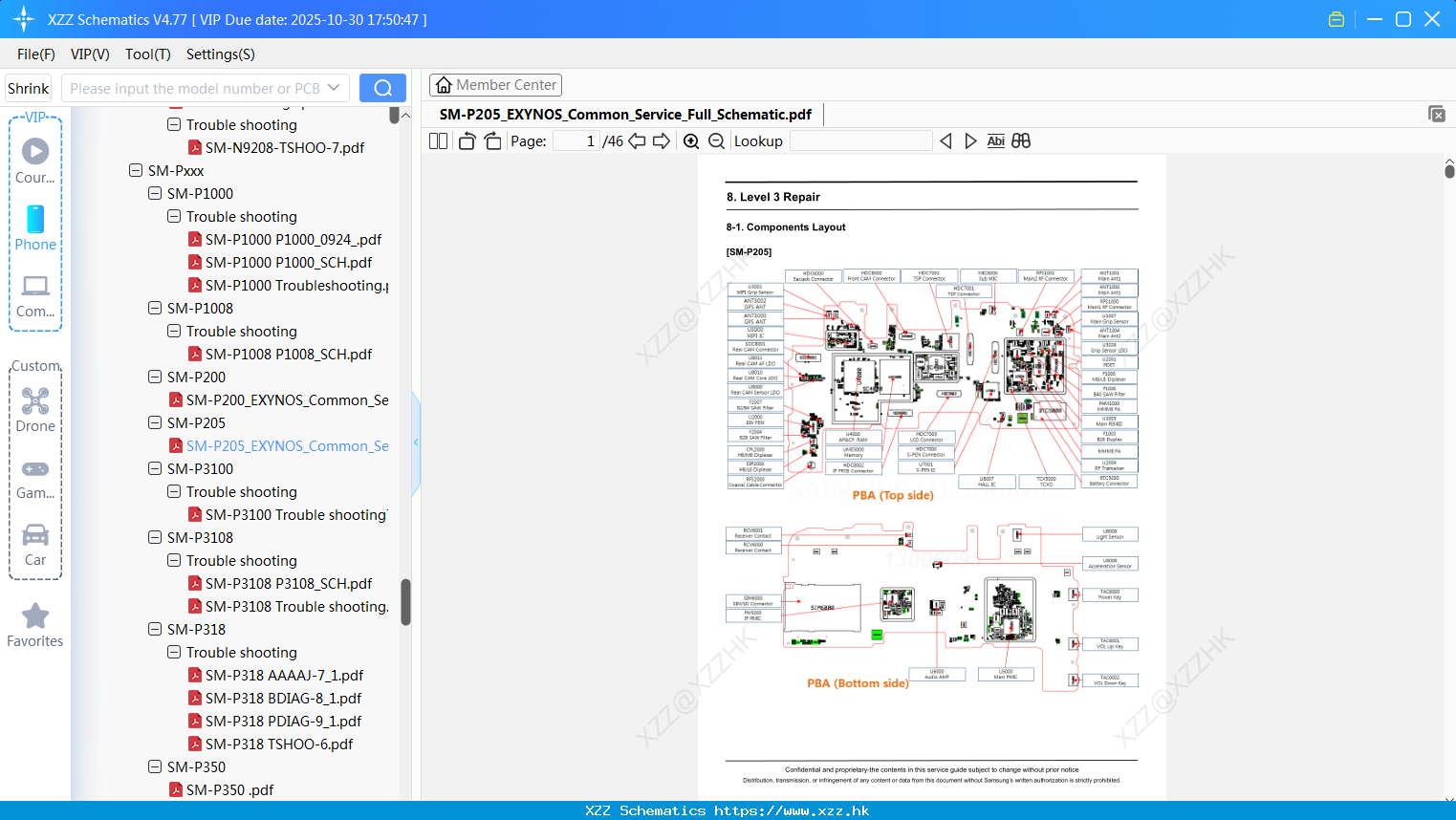
Task: Open the Tool(T) menu
Action: (148, 54)
